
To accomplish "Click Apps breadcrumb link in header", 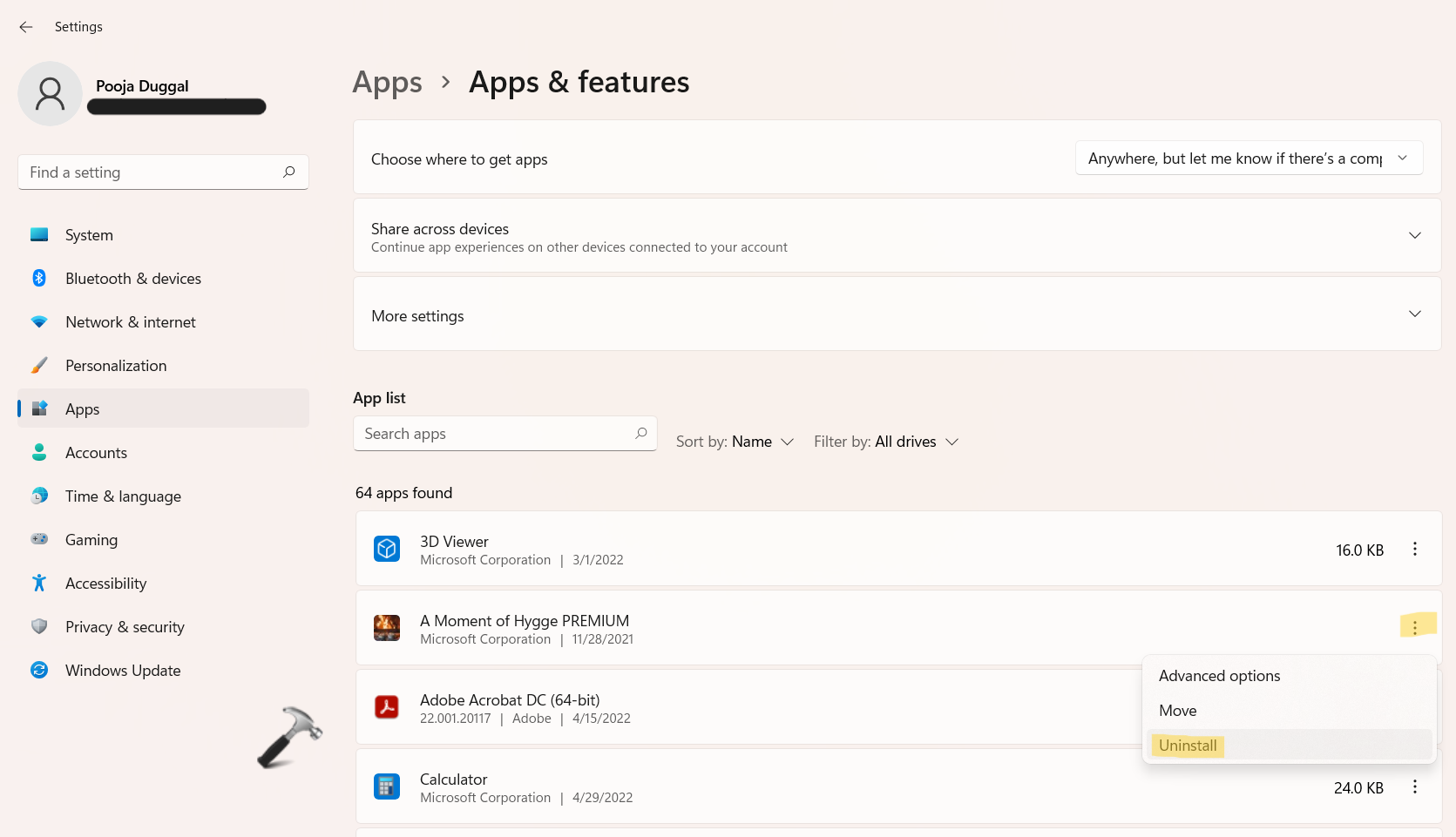I will click(x=388, y=83).
